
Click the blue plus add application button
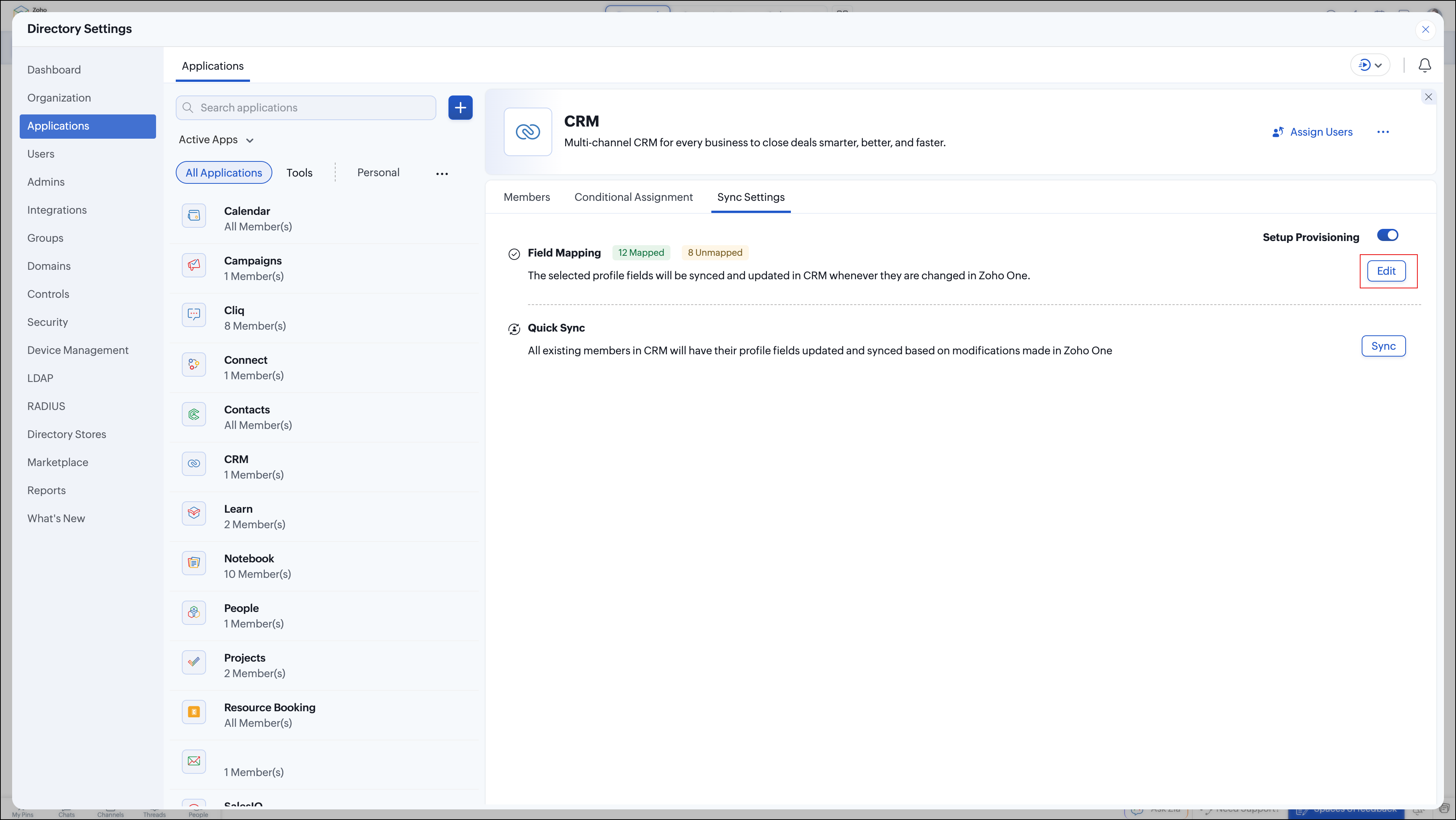460,108
